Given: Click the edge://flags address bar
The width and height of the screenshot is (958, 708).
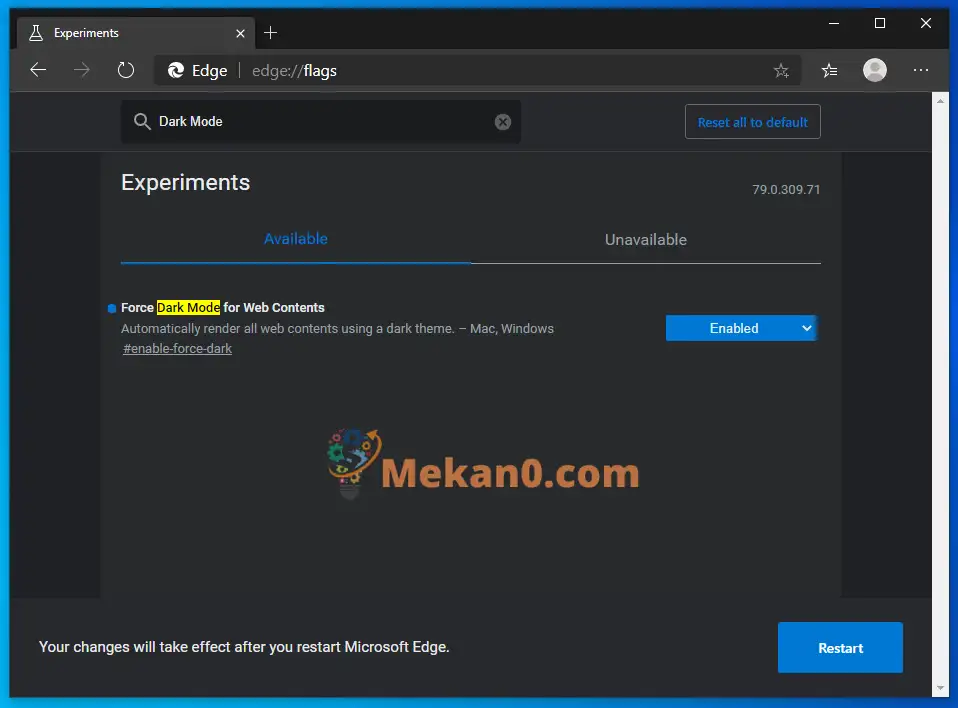Looking at the screenshot, I should [x=477, y=71].
